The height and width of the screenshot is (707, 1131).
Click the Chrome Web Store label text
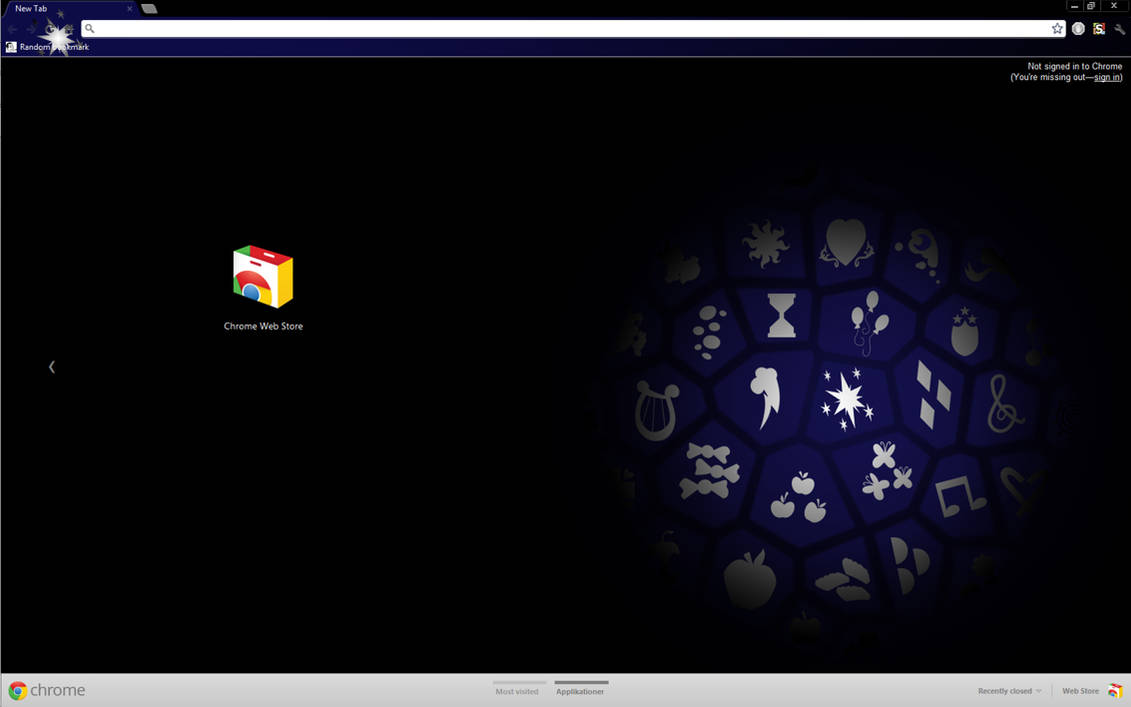pyautogui.click(x=263, y=325)
